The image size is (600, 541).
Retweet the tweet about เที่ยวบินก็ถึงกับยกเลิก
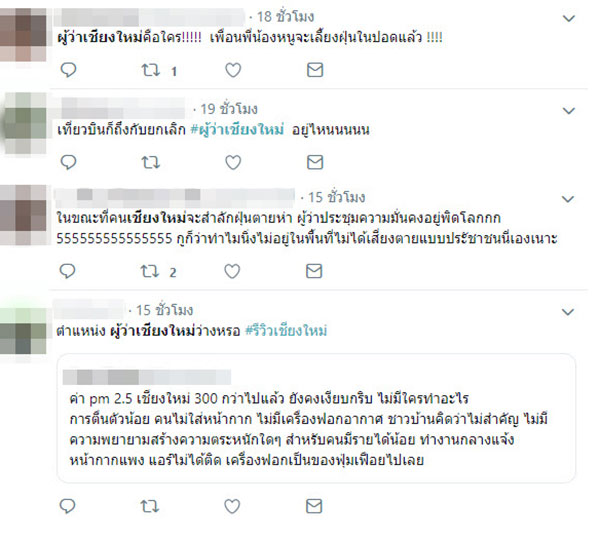click(x=150, y=163)
